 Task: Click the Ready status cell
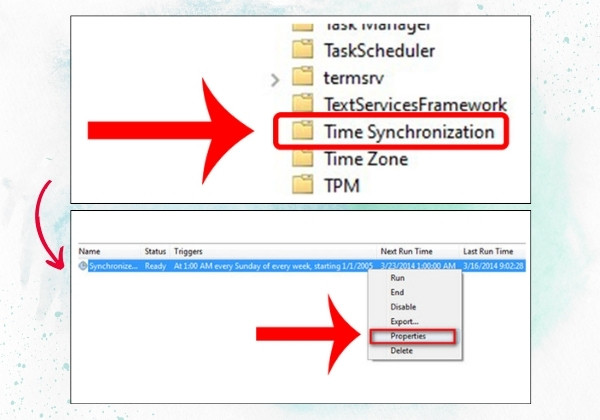pyautogui.click(x=155, y=266)
